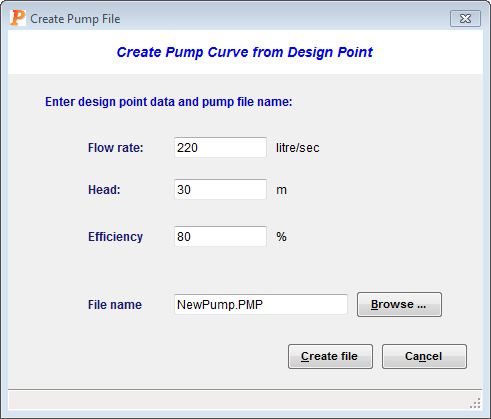This screenshot has width=491, height=419.
Task: Click the File name text box
Action: [261, 304]
